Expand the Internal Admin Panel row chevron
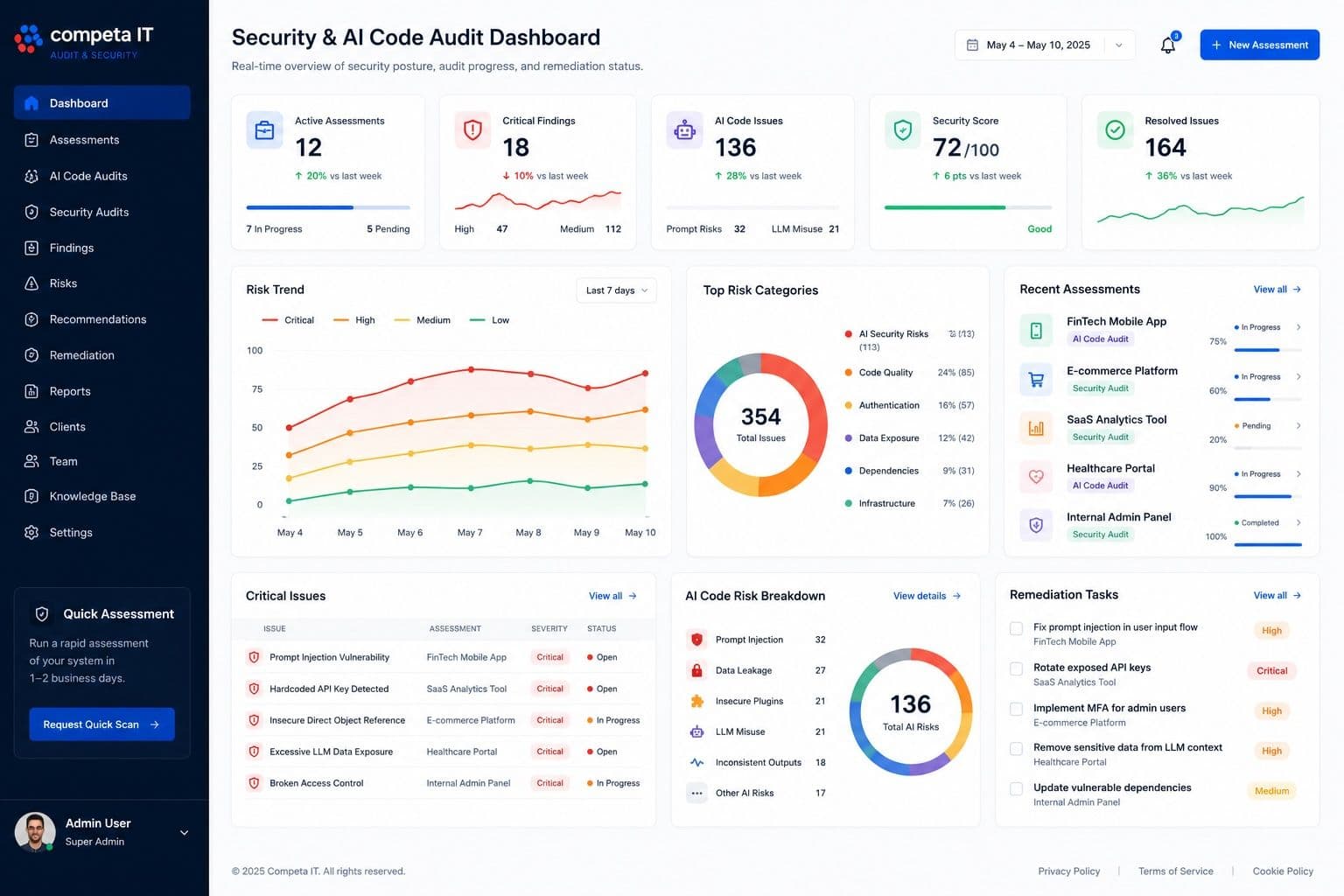This screenshot has width=1344, height=896. click(1298, 523)
